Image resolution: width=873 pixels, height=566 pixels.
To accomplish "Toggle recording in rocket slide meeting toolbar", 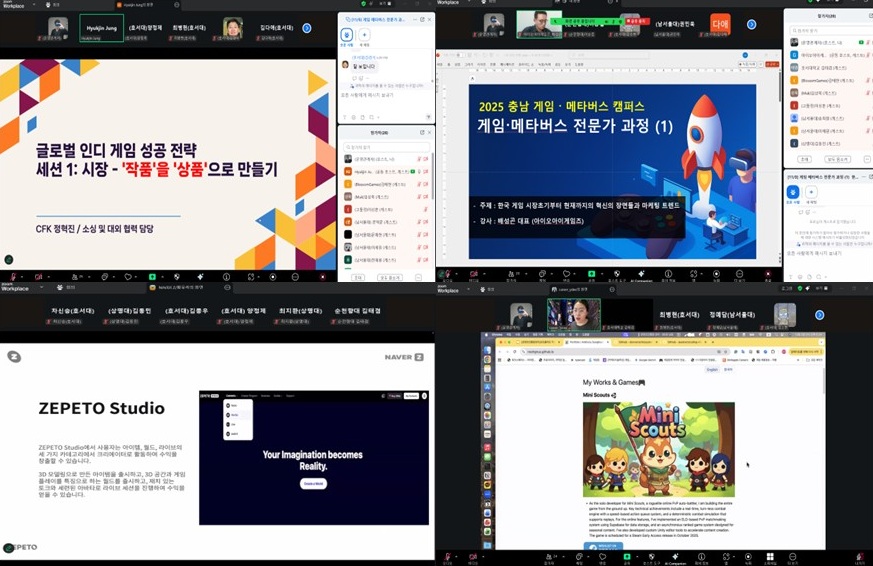I will tap(716, 273).
